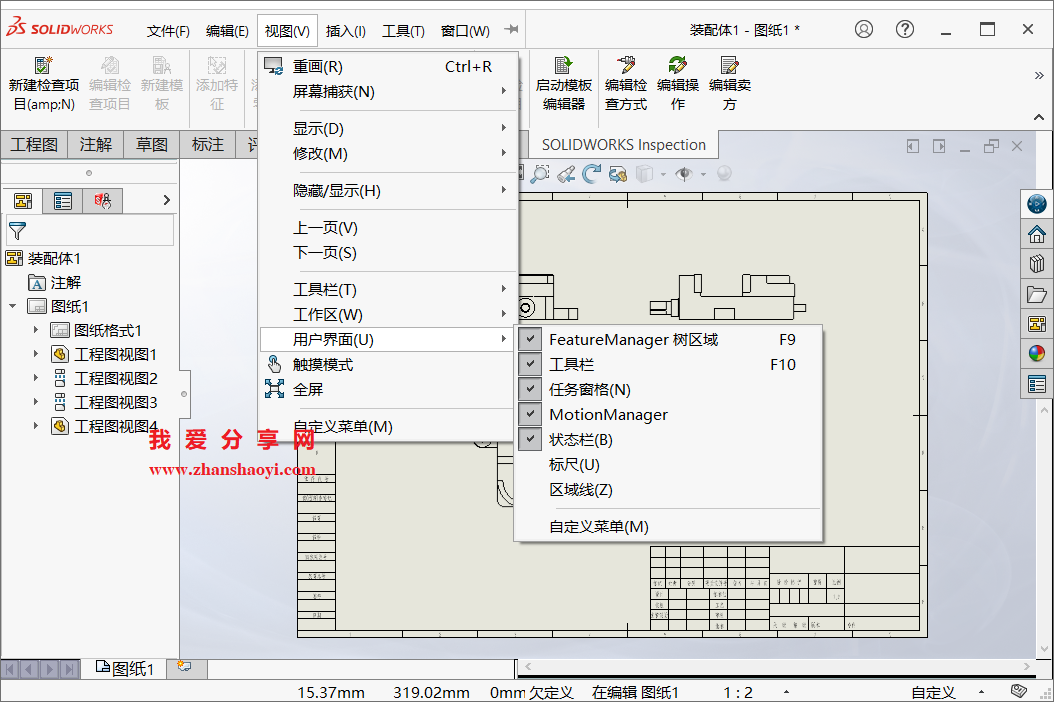Expand the toolbar overflow double chevron
The width and height of the screenshot is (1054, 702).
pyautogui.click(x=1039, y=75)
